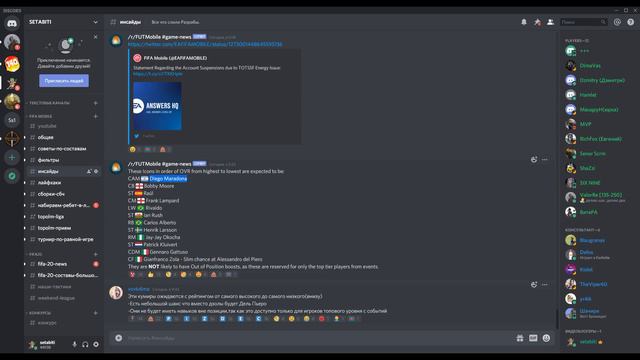Open the Nitro gift icon
Screen dimensions: 640x360
coord(520,338)
